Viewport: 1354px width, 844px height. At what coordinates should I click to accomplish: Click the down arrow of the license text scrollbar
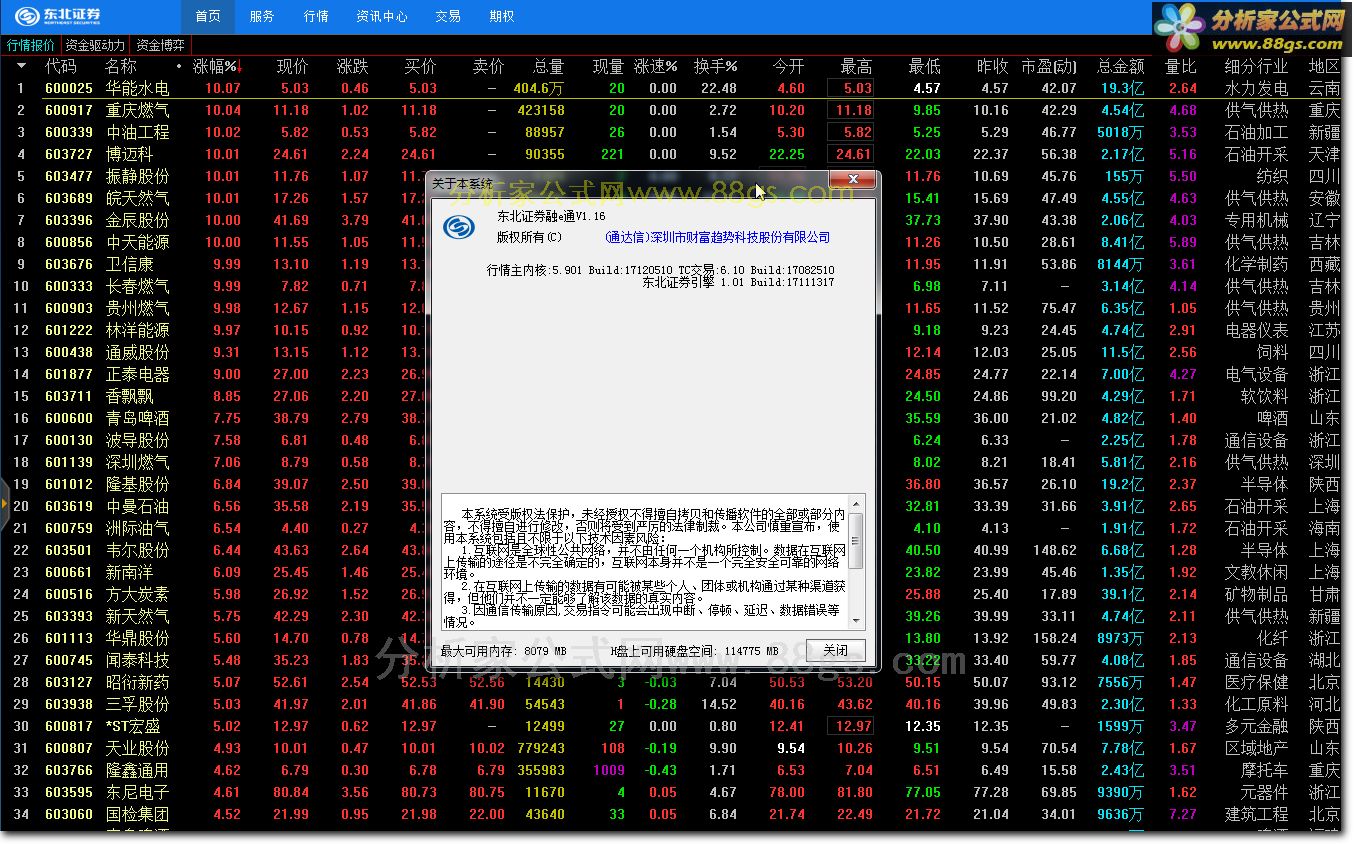coord(855,620)
